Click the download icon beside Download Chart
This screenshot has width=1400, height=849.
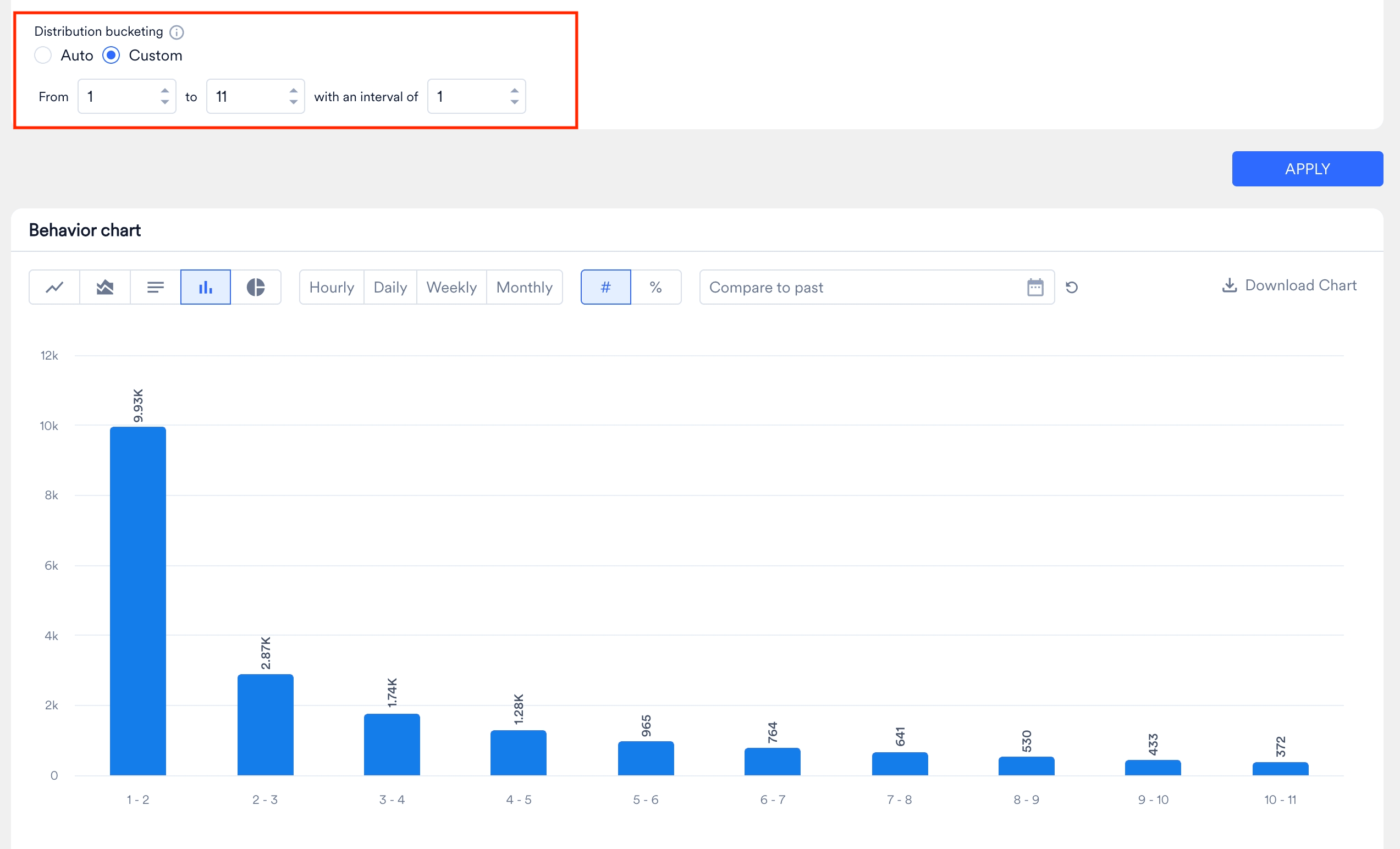click(x=1229, y=285)
